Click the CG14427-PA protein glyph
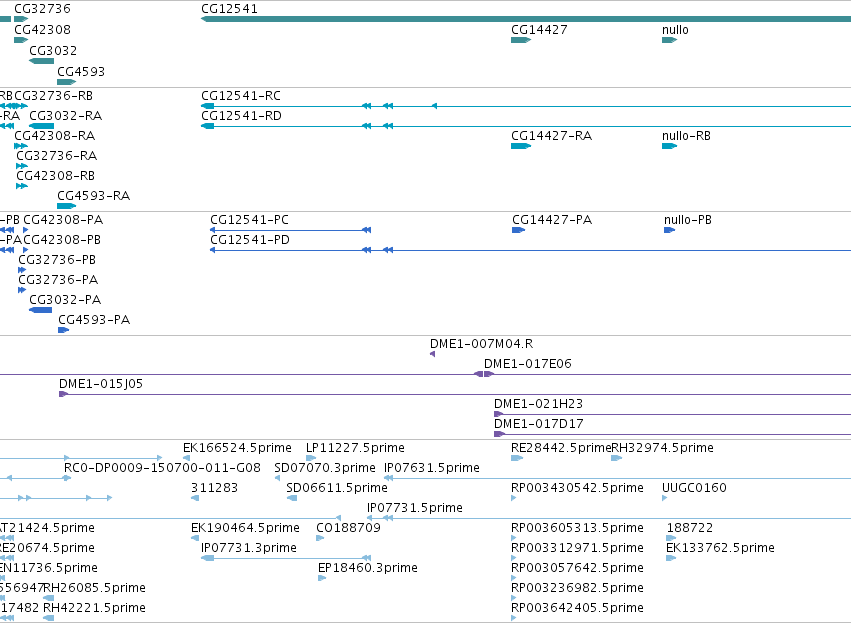 coord(519,230)
